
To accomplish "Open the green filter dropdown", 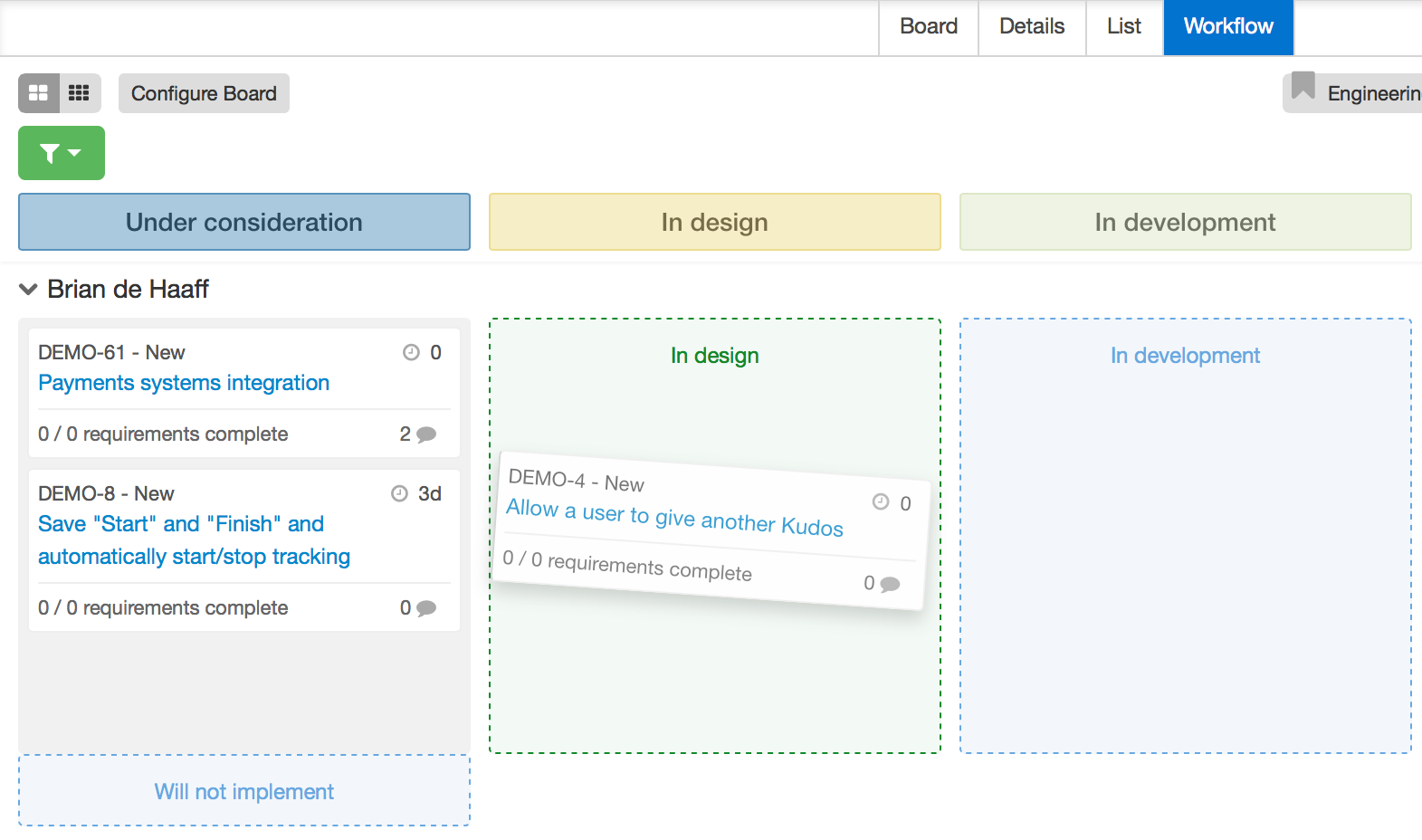I will pyautogui.click(x=62, y=153).
